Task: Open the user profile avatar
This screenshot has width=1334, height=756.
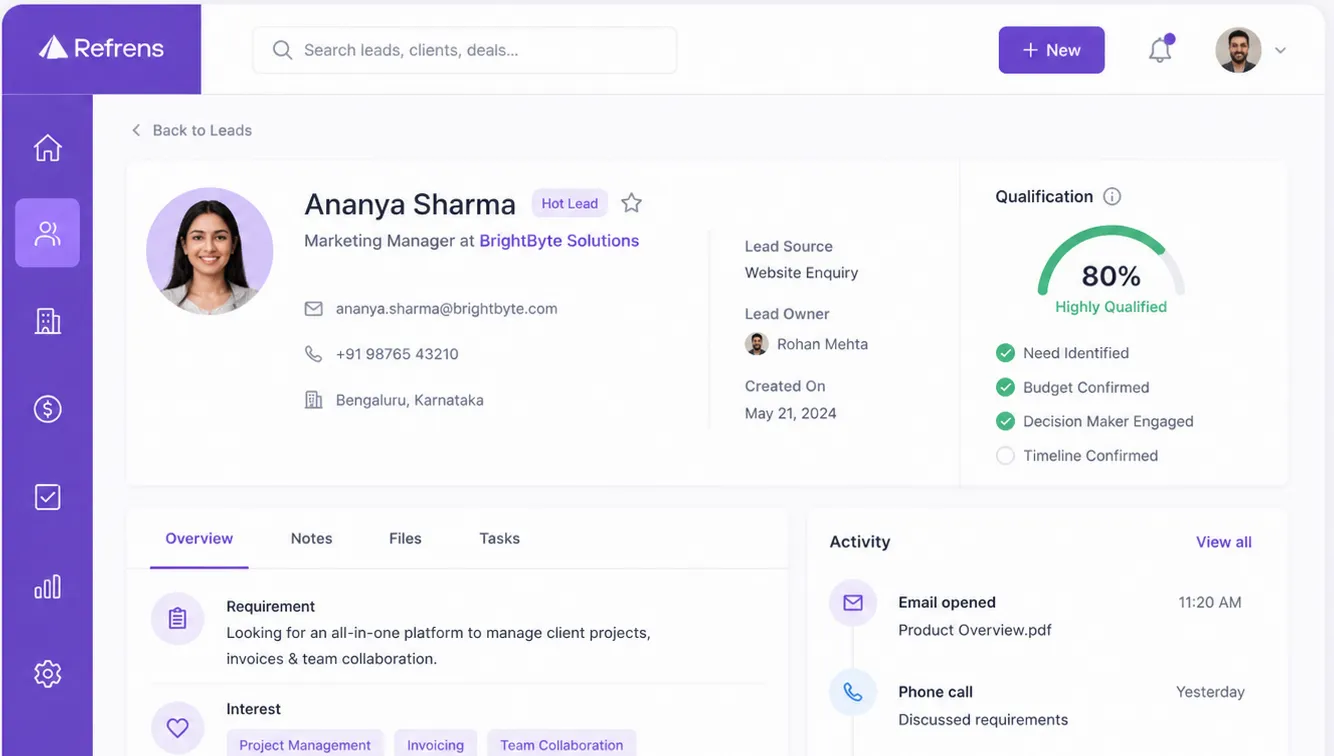Action: pyautogui.click(x=1238, y=50)
